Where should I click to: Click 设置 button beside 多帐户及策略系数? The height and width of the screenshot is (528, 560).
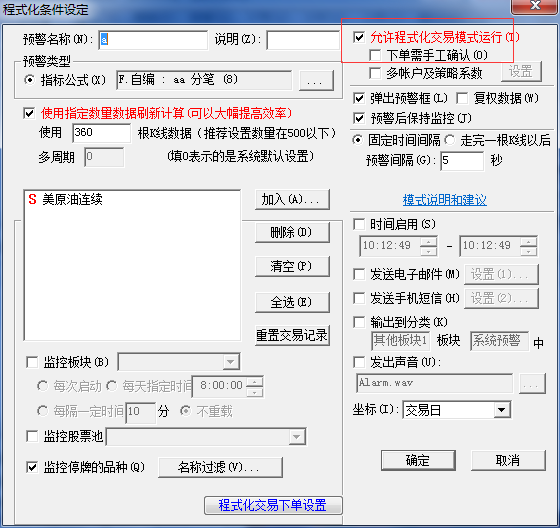(521, 71)
